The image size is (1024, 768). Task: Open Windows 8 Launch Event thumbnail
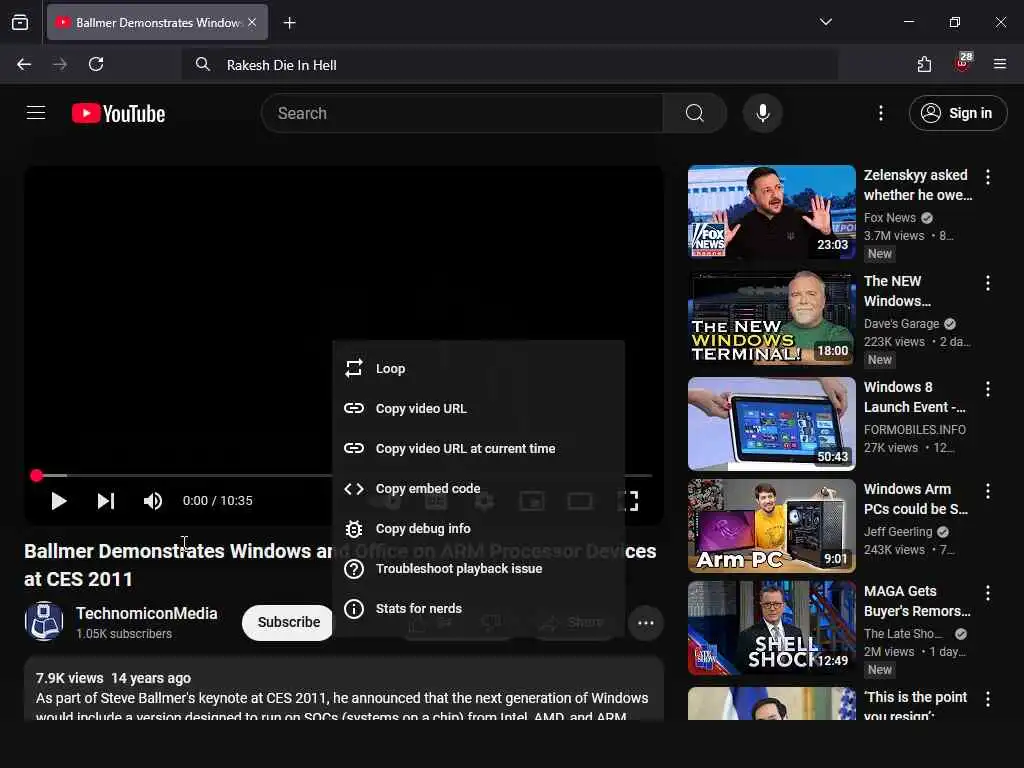[x=771, y=424]
